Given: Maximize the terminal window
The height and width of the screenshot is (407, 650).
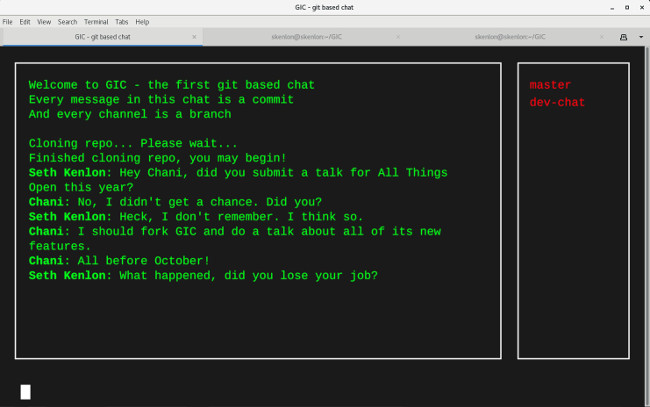Looking at the screenshot, I should [625, 7].
